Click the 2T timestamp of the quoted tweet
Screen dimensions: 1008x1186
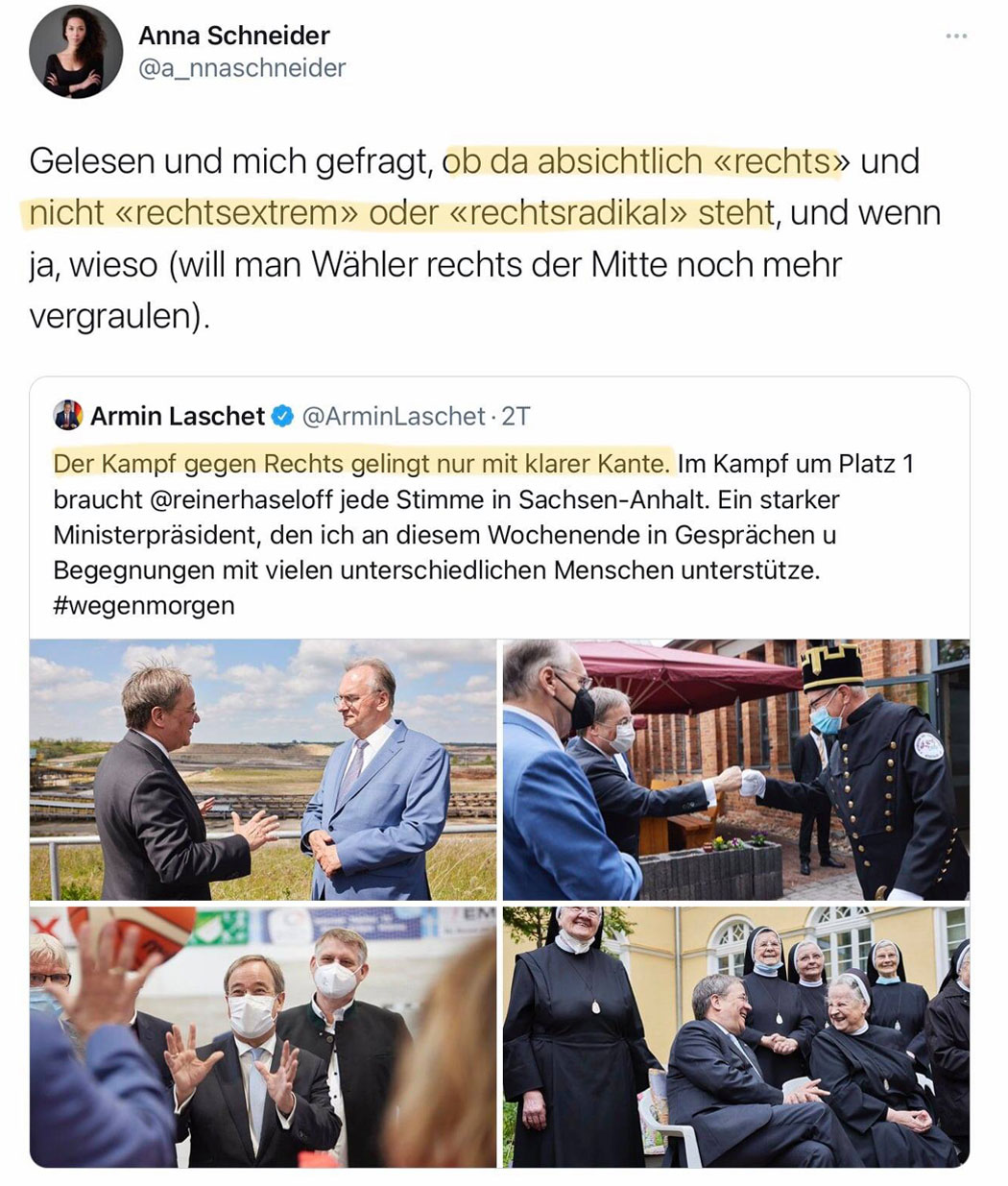click(x=516, y=416)
